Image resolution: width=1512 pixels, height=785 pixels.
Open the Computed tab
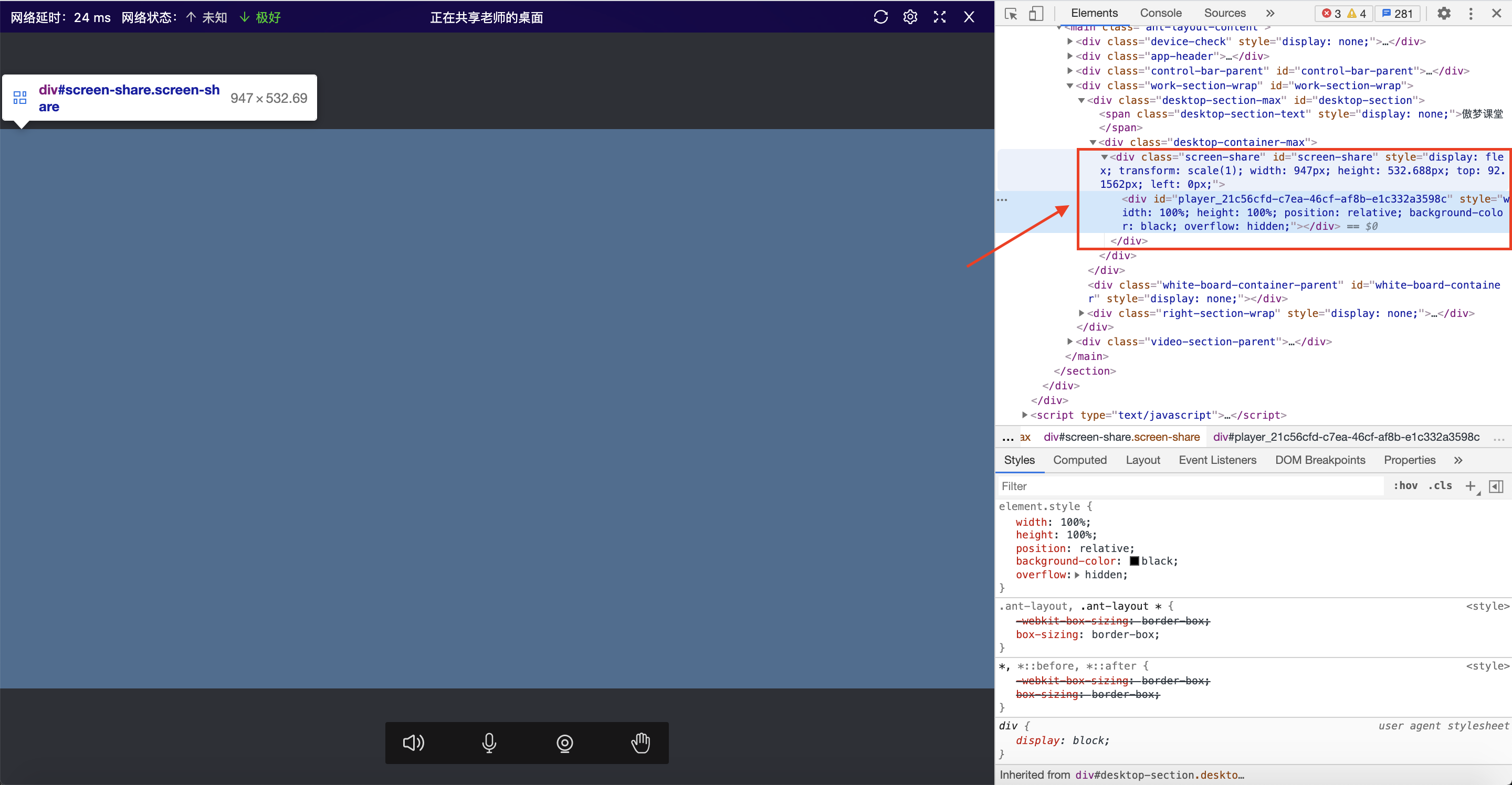click(1079, 460)
